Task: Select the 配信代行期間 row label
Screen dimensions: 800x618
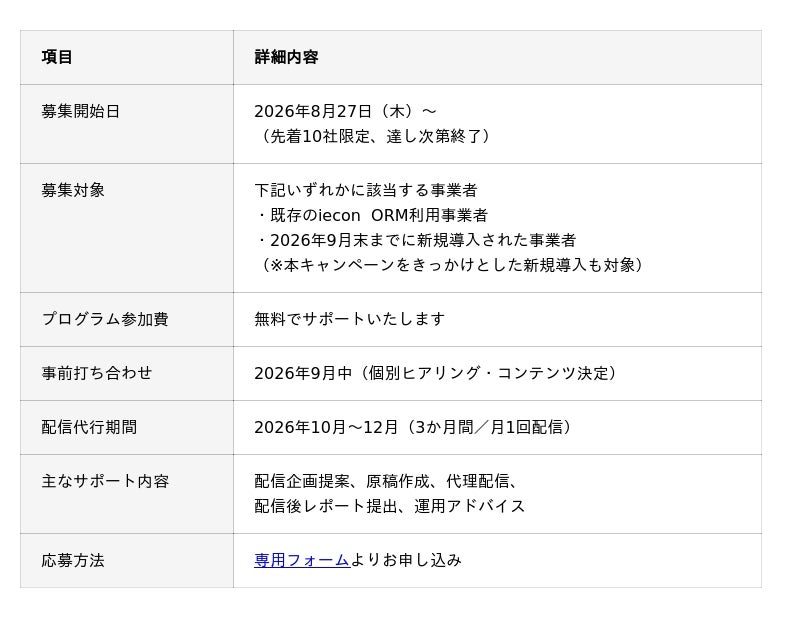Action: tap(89, 427)
